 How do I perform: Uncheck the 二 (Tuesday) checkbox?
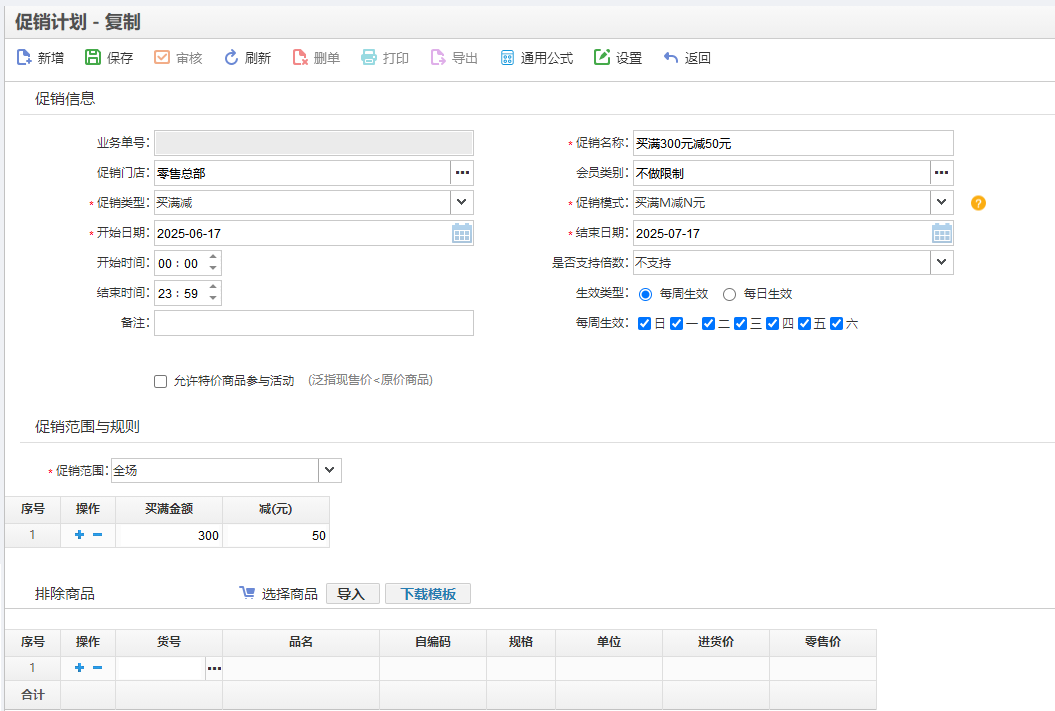[708, 324]
